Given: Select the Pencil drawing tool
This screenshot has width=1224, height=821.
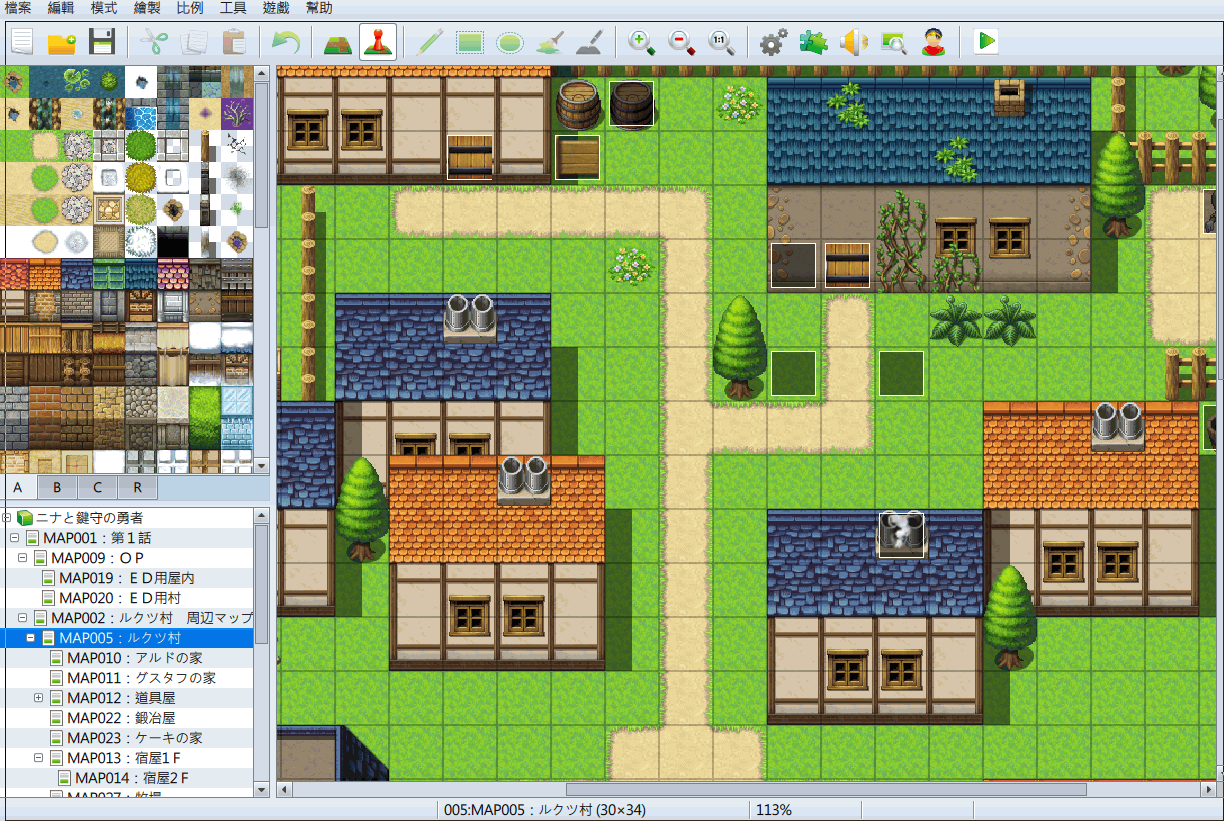Looking at the screenshot, I should point(430,42).
